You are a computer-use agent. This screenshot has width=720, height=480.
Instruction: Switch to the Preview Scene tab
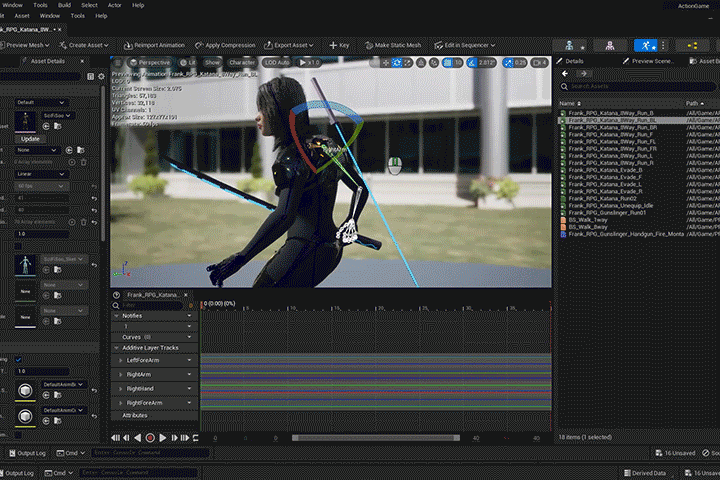(647, 61)
